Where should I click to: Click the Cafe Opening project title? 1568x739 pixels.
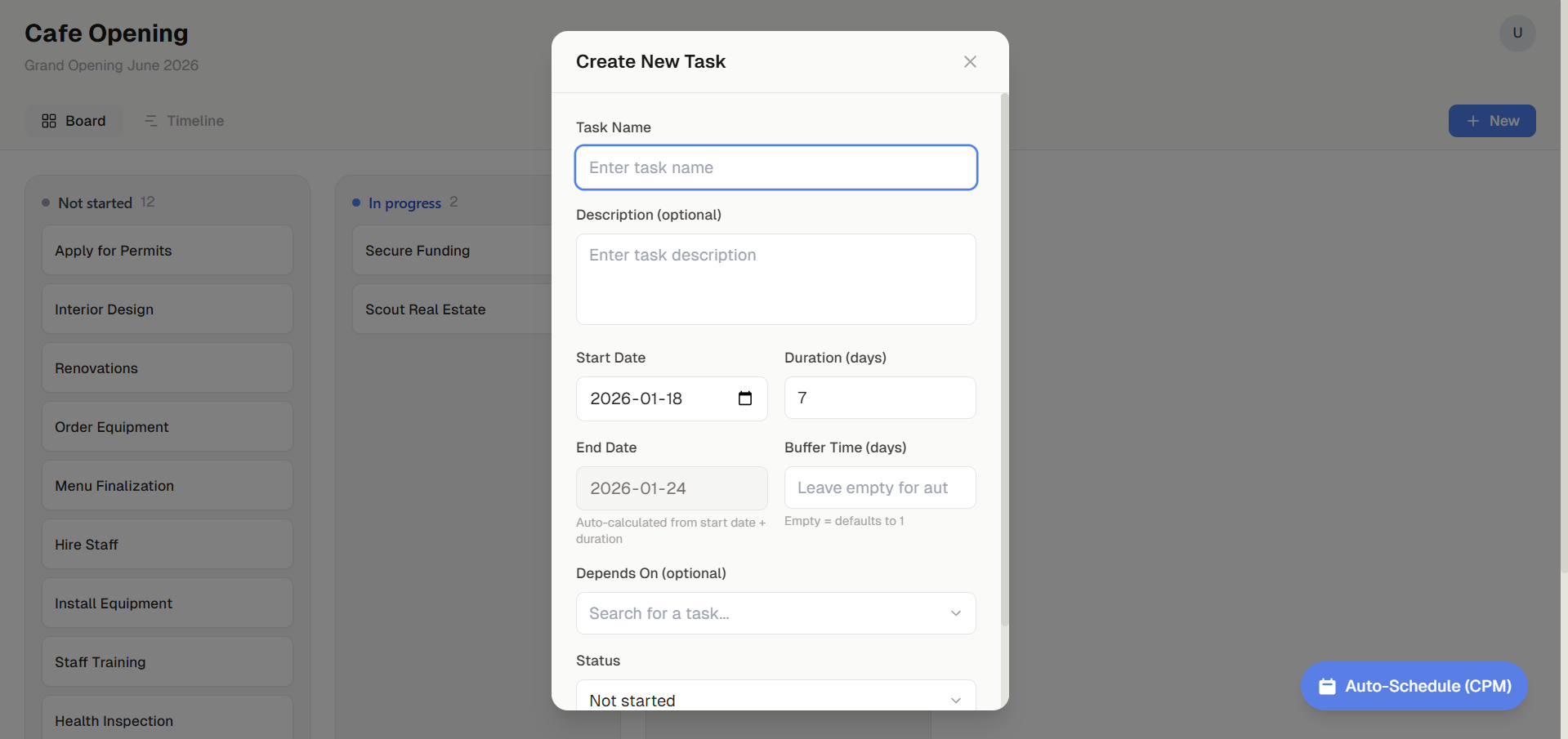pos(106,33)
